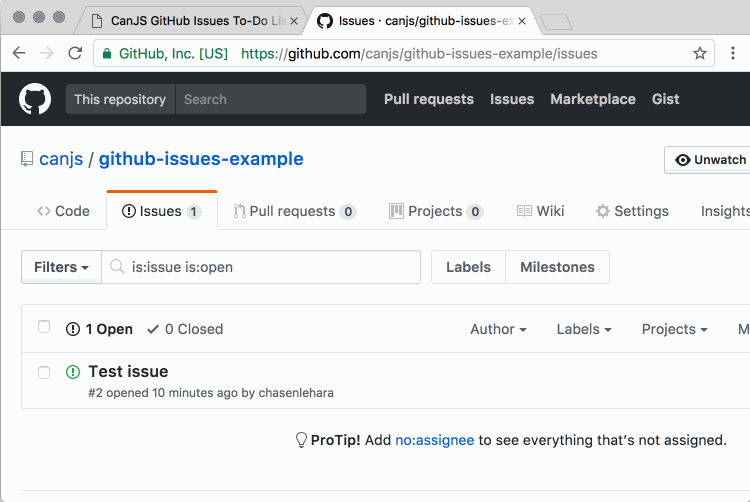Click the browser forward arrow
Viewport: 750px width, 502px height.
coord(47,53)
